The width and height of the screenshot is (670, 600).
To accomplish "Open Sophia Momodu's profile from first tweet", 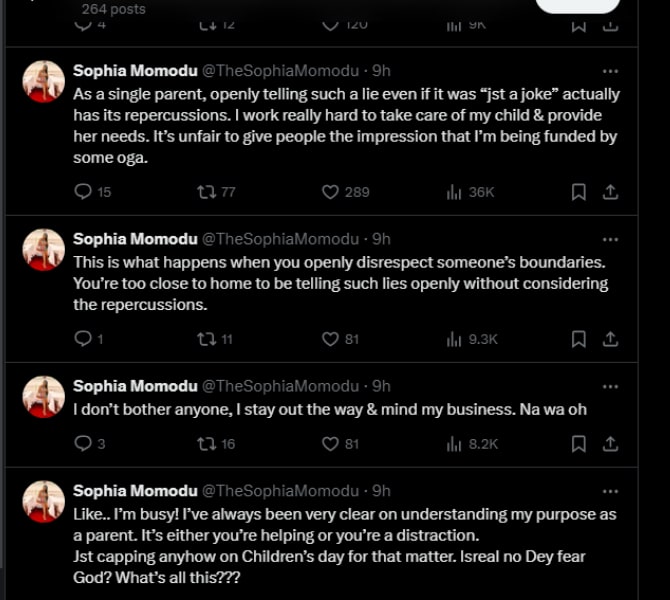I will pyautogui.click(x=134, y=71).
